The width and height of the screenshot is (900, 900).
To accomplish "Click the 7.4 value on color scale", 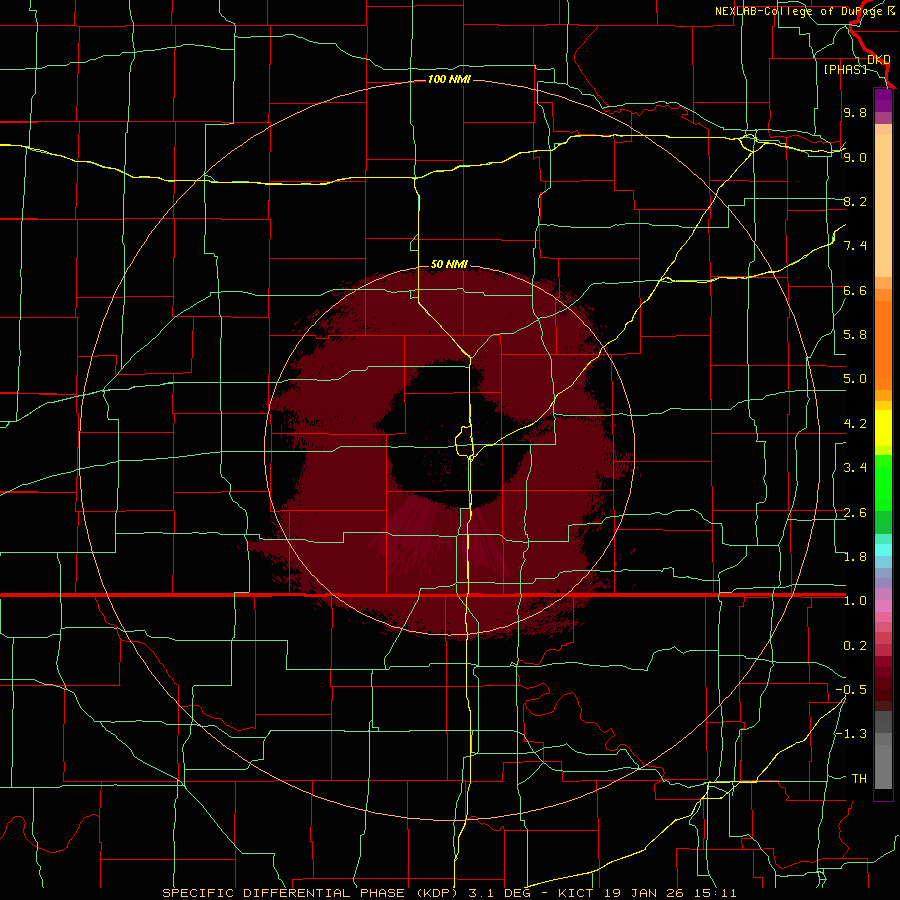I will (x=855, y=246).
